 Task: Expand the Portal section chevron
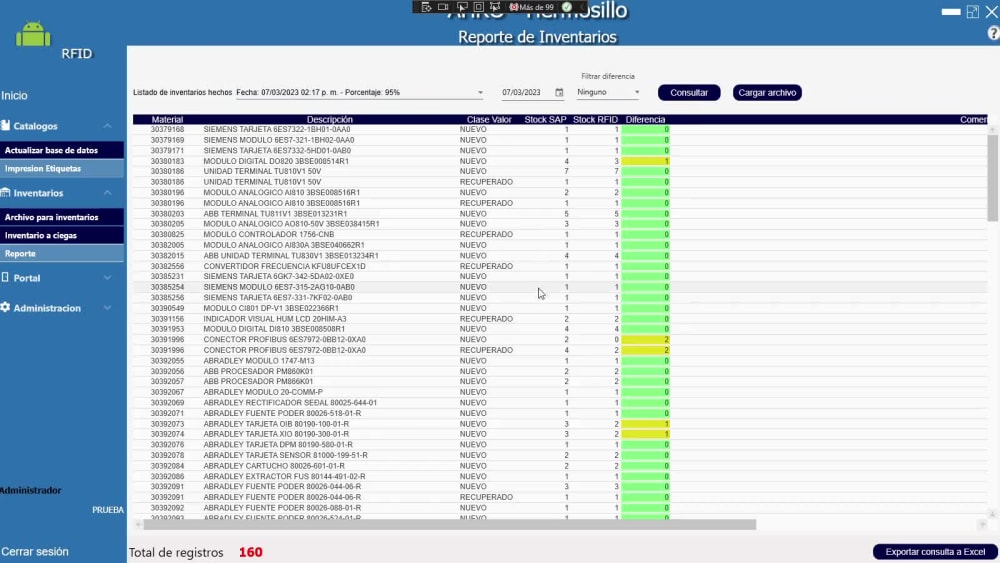107,277
